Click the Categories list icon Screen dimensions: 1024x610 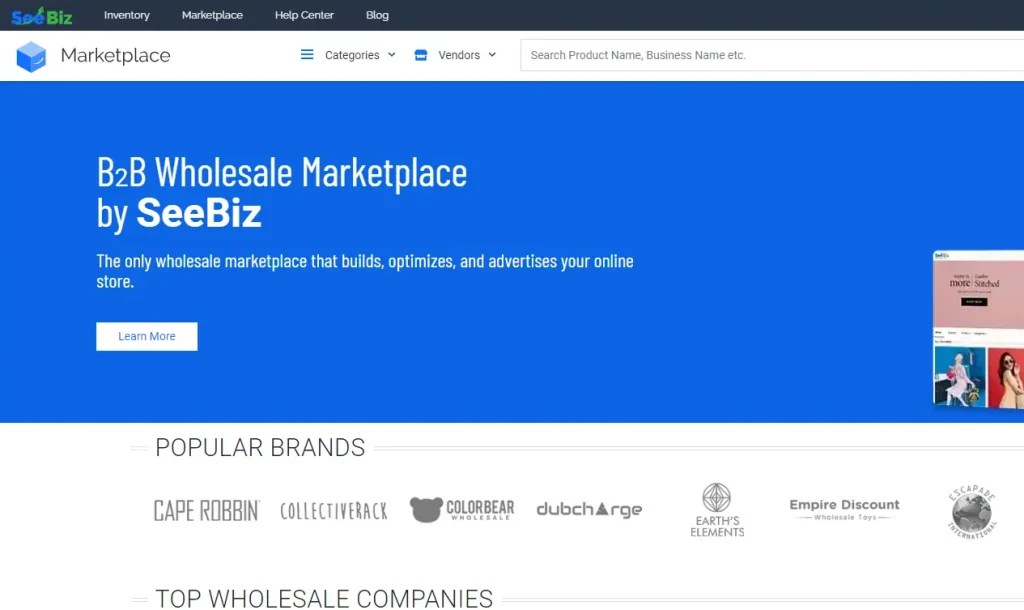coord(307,55)
